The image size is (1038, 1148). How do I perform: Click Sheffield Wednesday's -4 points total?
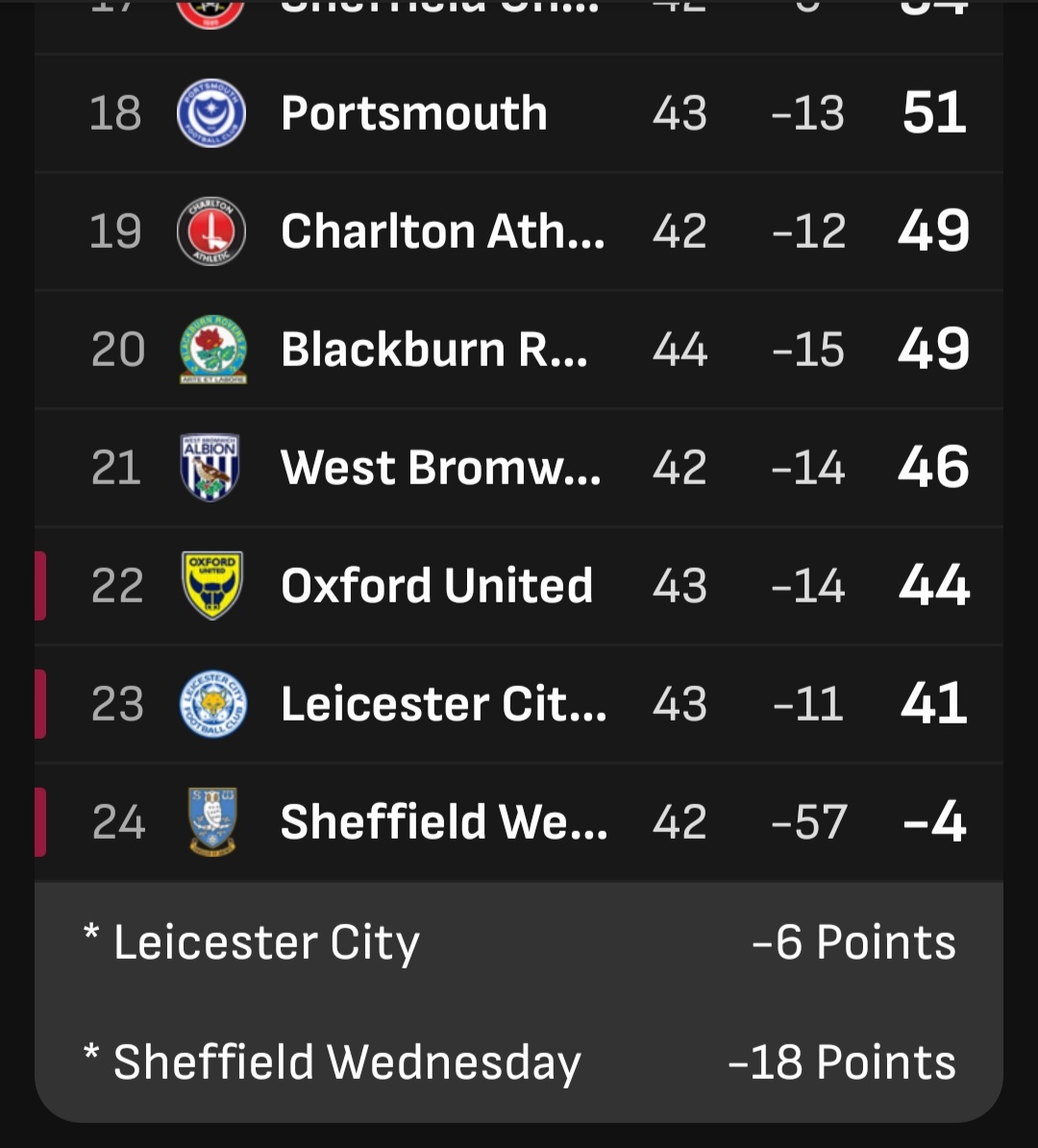coord(934,822)
